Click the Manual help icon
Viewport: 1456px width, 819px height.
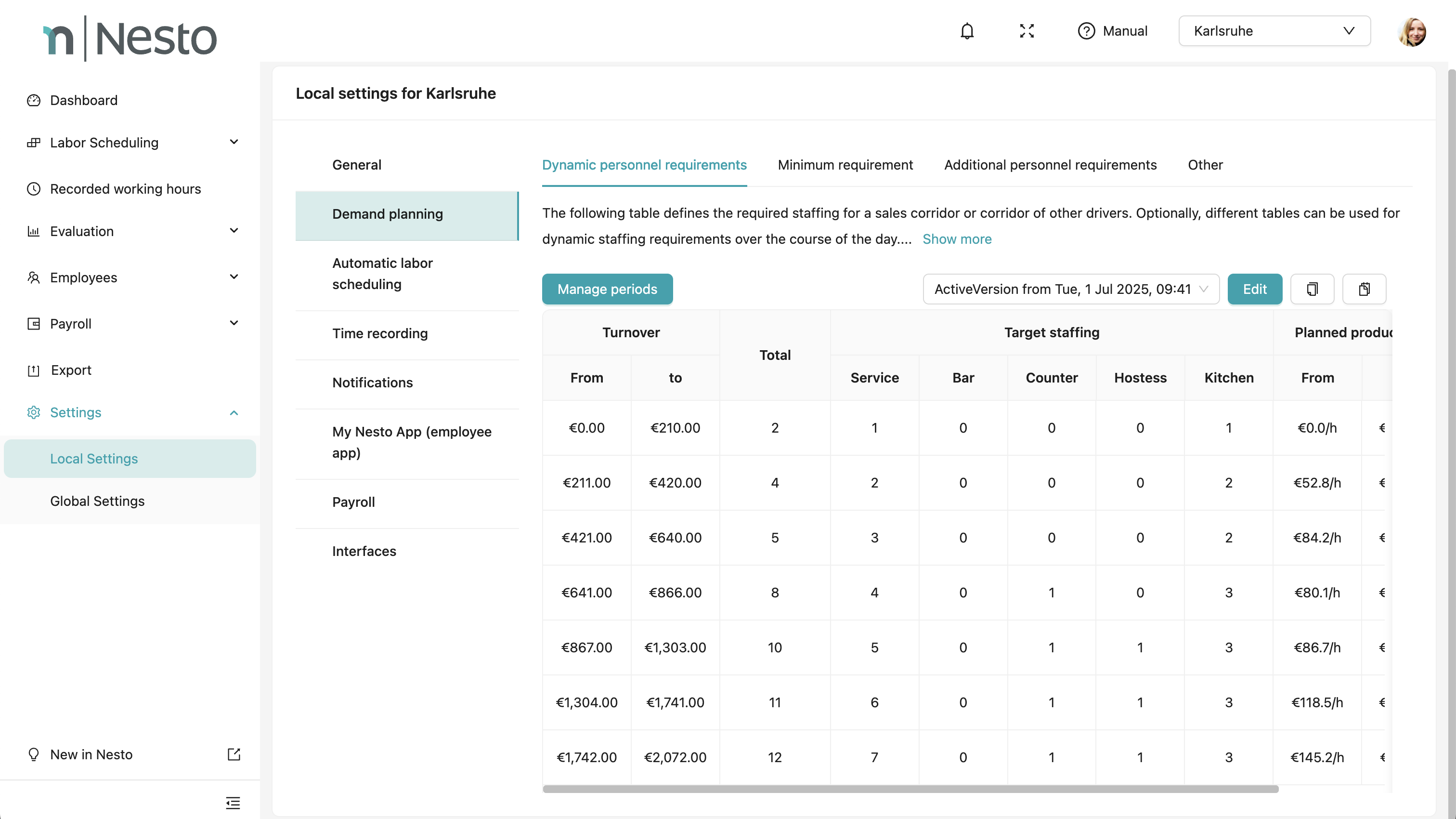click(x=1086, y=31)
